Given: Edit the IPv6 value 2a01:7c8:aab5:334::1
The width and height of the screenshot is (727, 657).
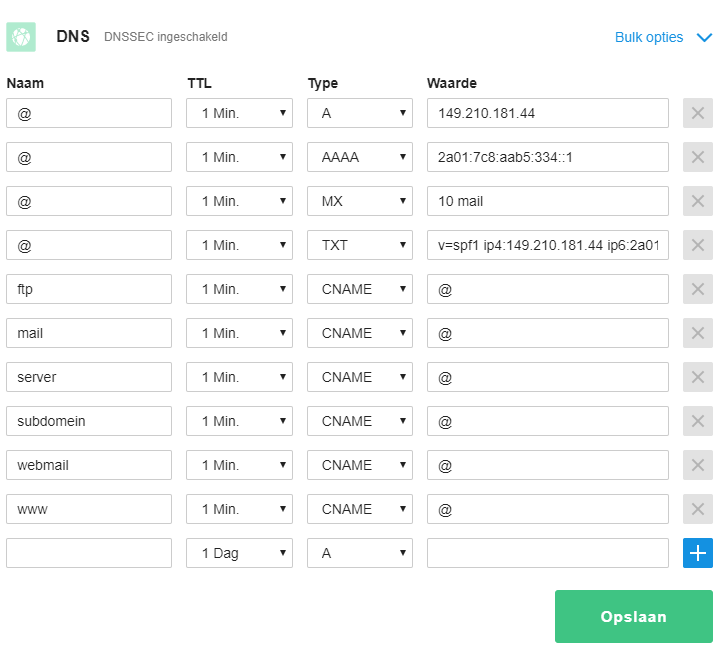Looking at the screenshot, I should pyautogui.click(x=548, y=157).
